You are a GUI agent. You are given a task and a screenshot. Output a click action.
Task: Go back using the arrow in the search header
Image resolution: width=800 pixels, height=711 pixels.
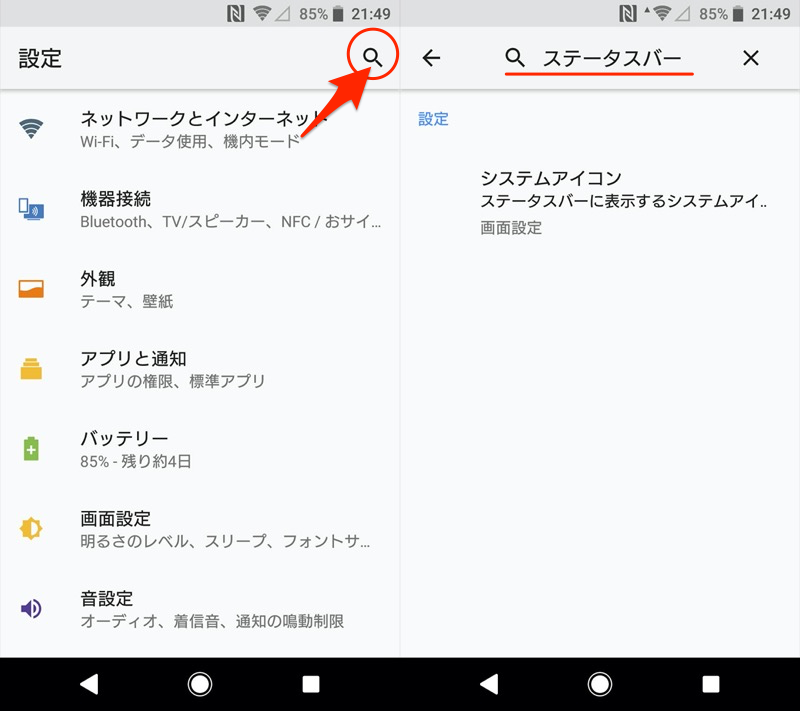pyautogui.click(x=431, y=59)
